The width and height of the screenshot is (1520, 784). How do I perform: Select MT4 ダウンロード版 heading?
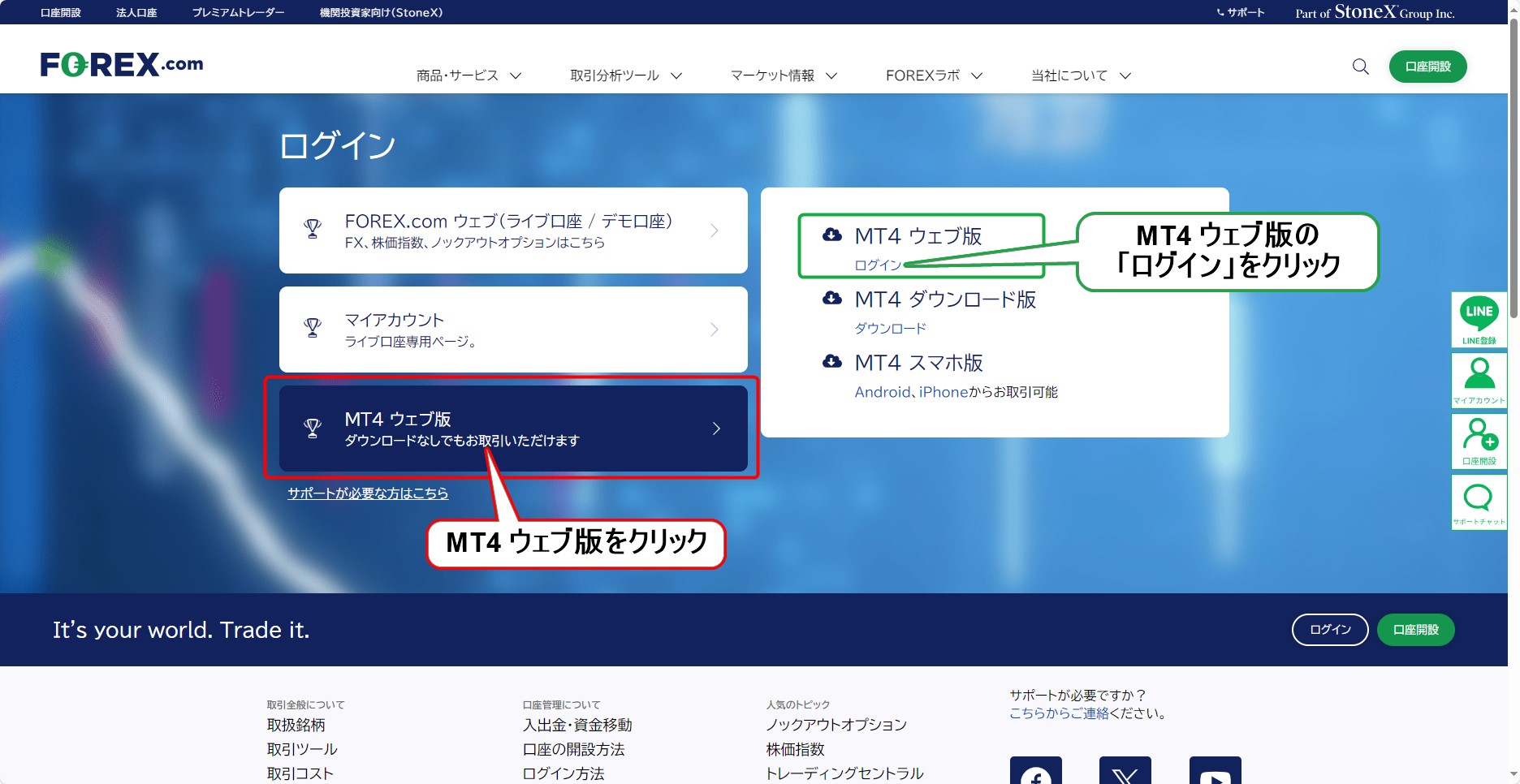coord(946,299)
